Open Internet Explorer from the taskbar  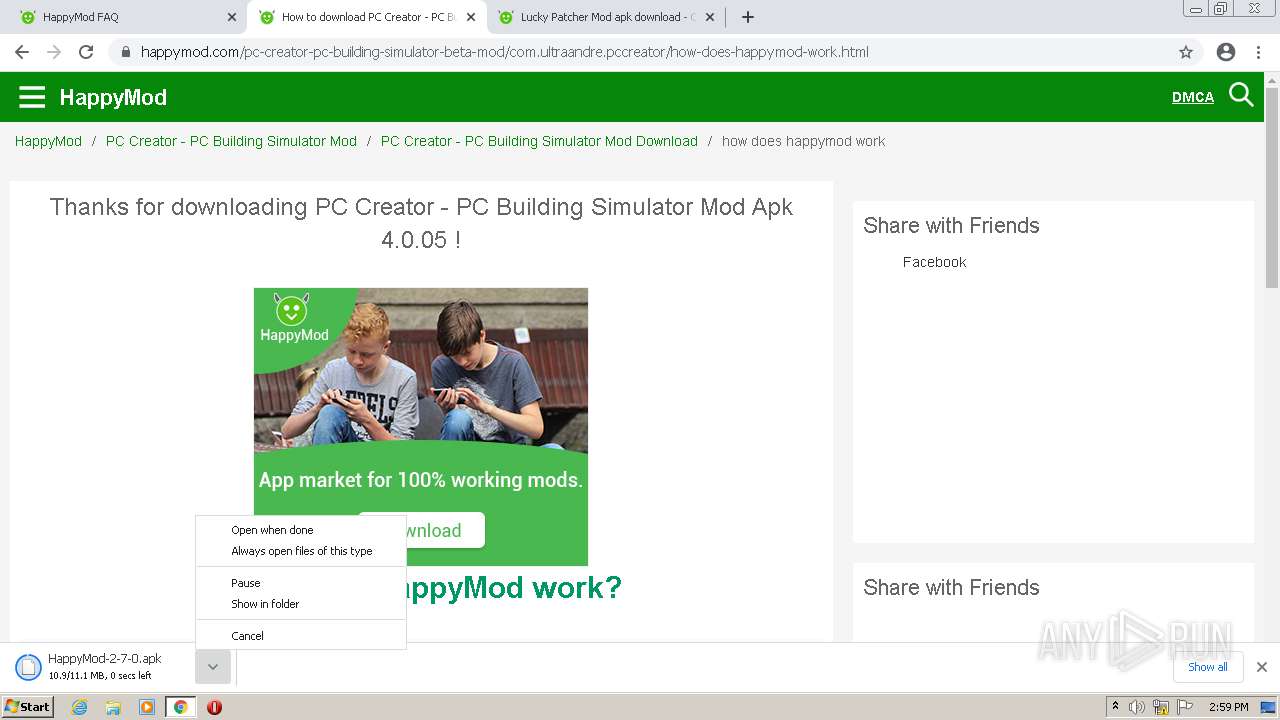80,707
